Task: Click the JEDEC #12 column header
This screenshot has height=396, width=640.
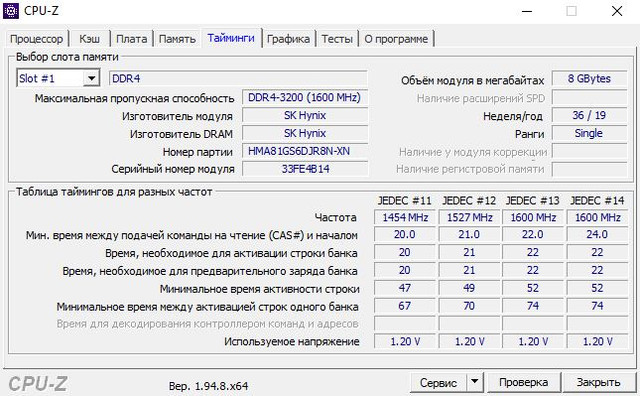Action: pos(469,200)
